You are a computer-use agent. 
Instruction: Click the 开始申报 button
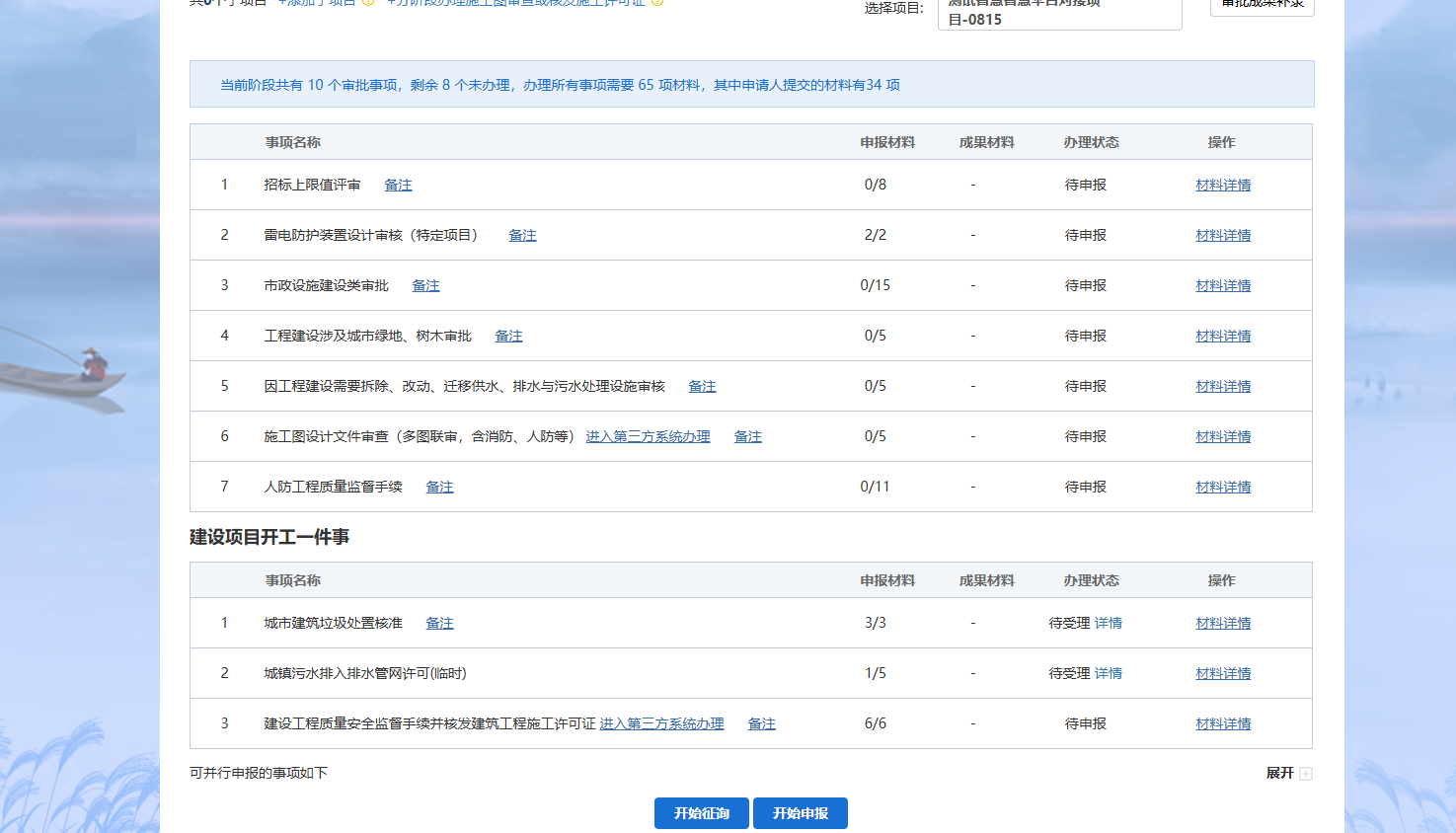(x=800, y=813)
